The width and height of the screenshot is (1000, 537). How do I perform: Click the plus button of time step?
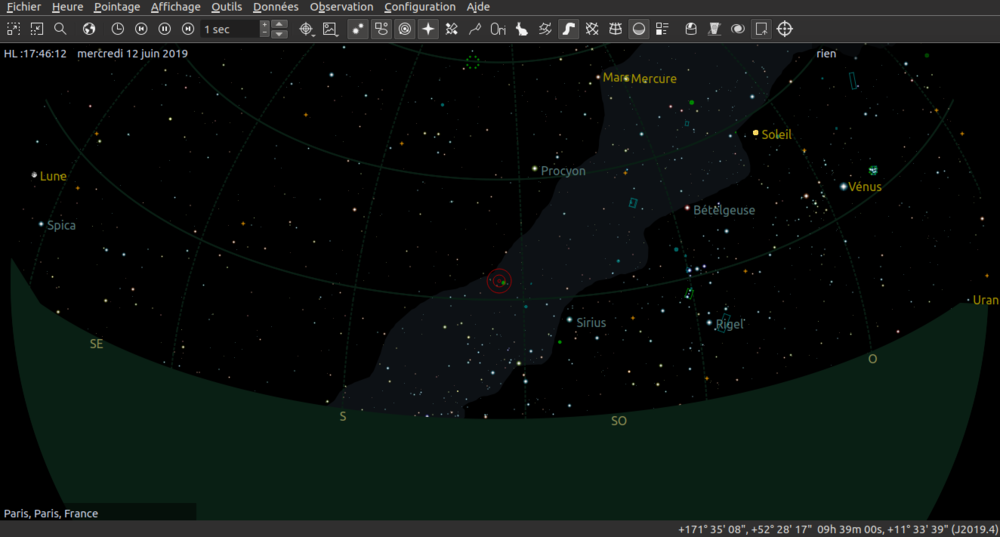pyautogui.click(x=265, y=25)
